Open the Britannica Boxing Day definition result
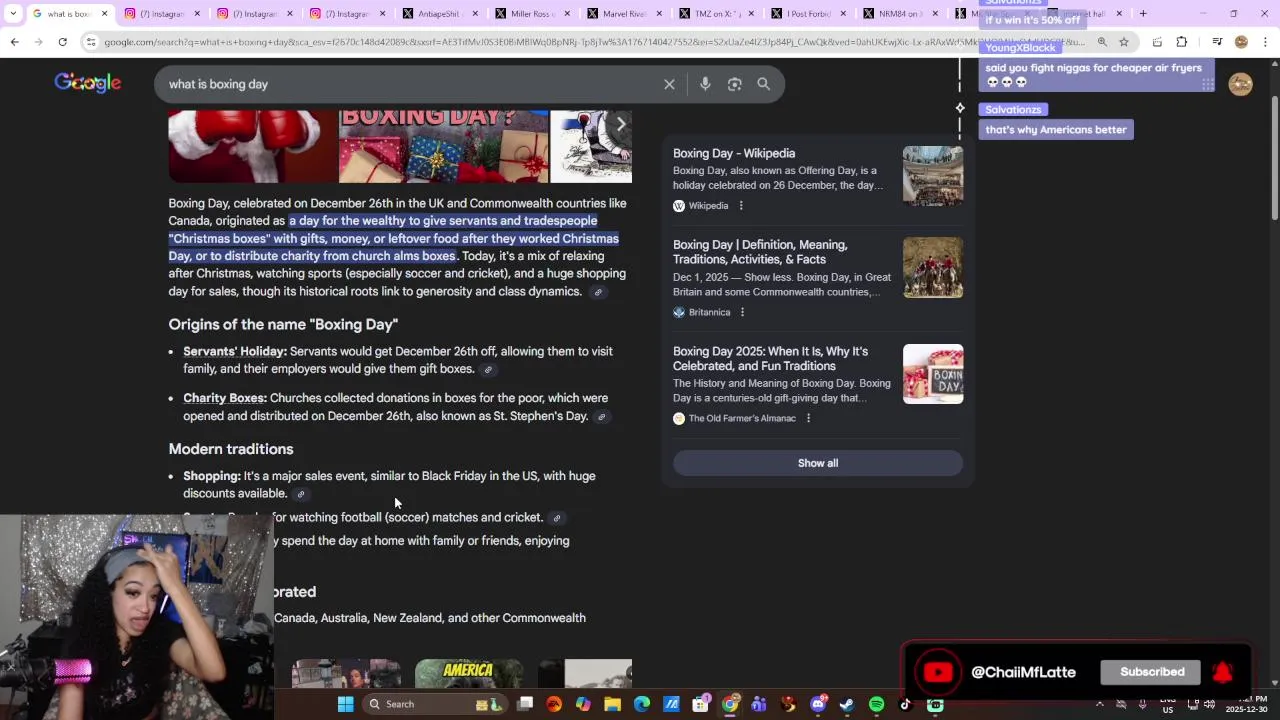The width and height of the screenshot is (1280, 720). click(x=760, y=252)
